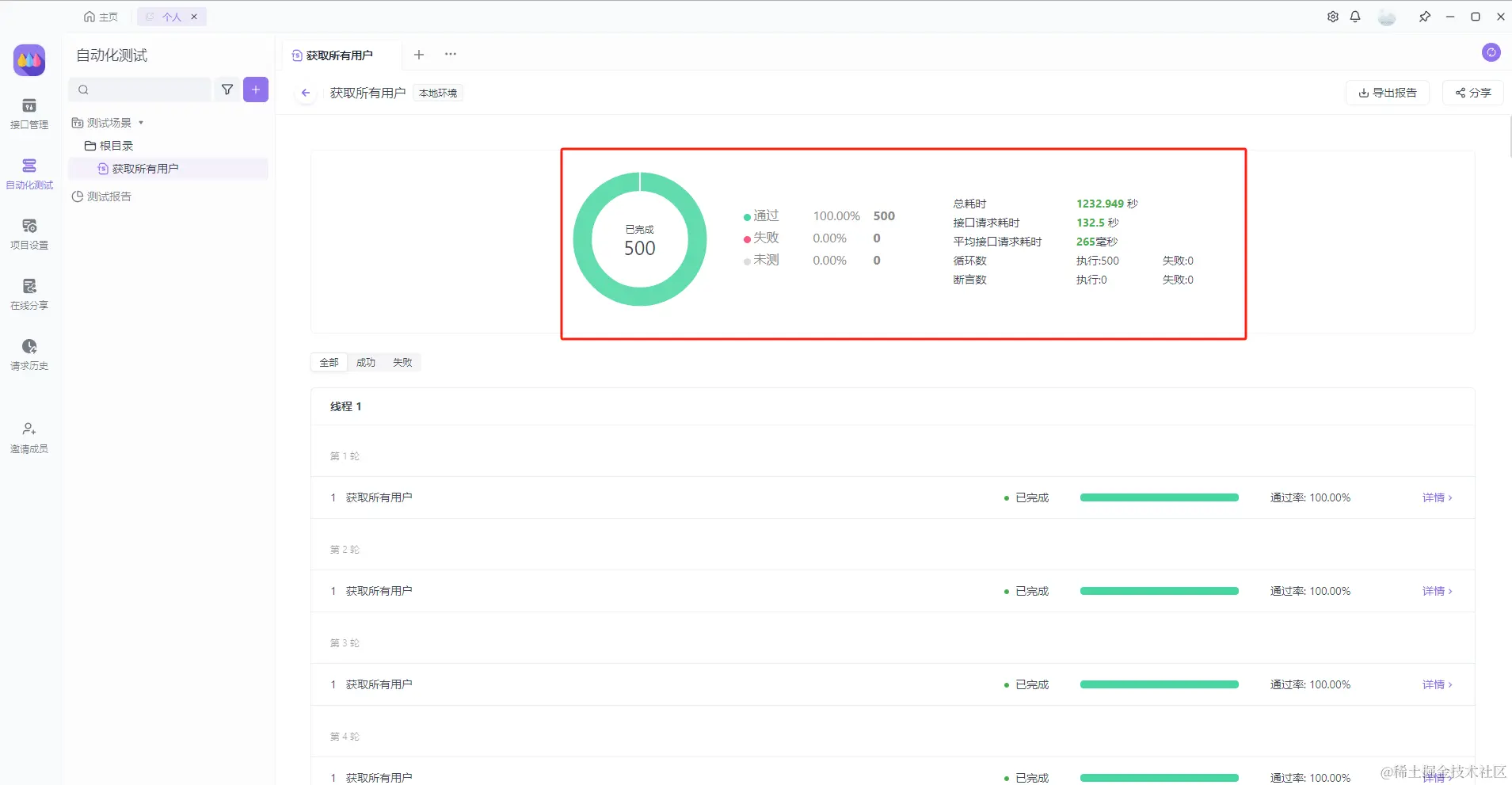Screen dimensions: 1512x785
Task: Open 项目设置 sidebar icon
Action: pyautogui.click(x=29, y=234)
